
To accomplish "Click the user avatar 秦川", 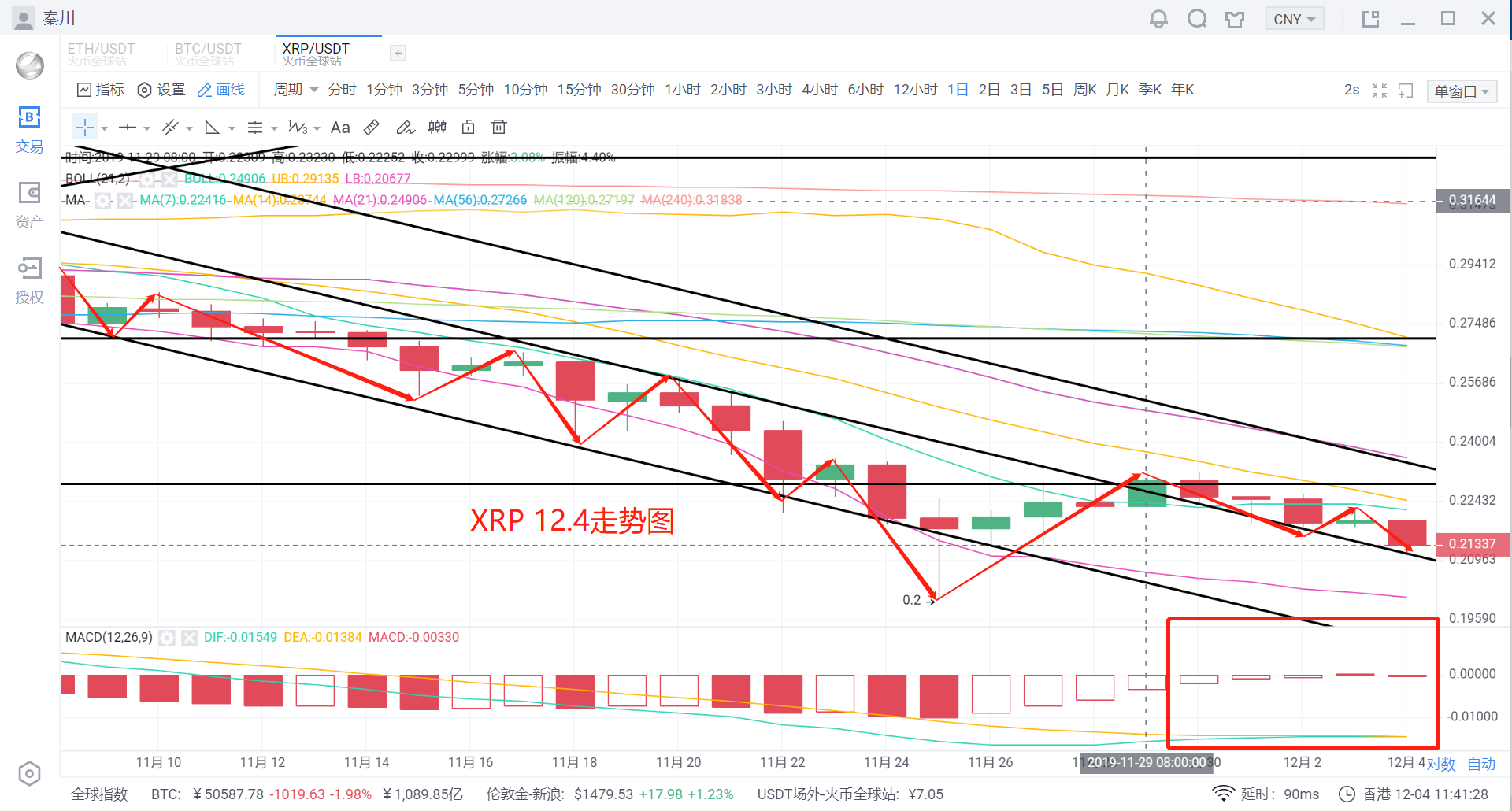I will pos(24,18).
